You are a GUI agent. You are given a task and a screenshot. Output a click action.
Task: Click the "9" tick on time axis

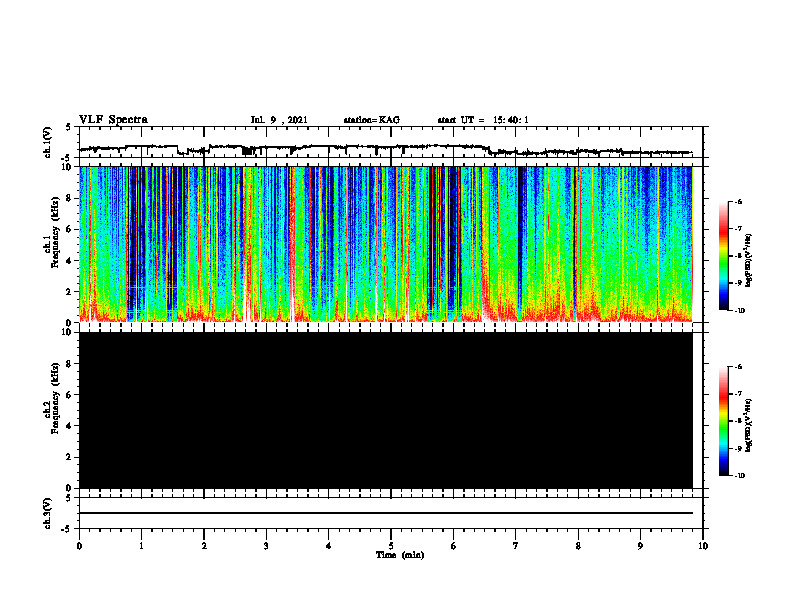pyautogui.click(x=640, y=546)
